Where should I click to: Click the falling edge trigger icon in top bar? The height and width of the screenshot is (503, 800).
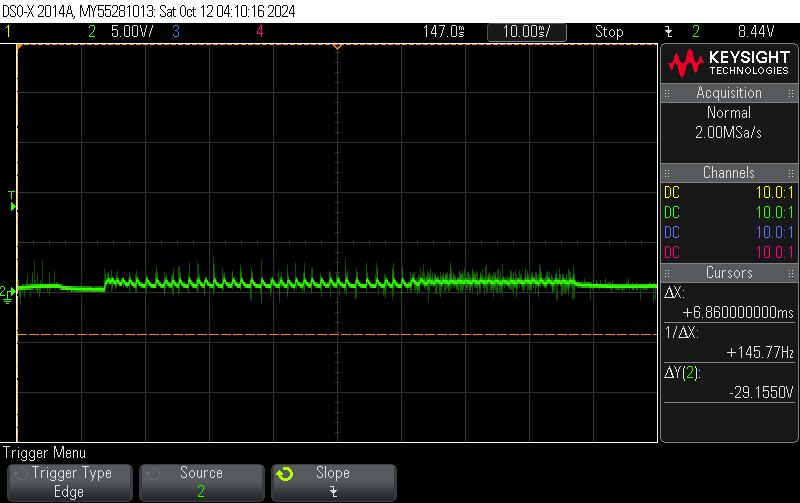tap(668, 32)
